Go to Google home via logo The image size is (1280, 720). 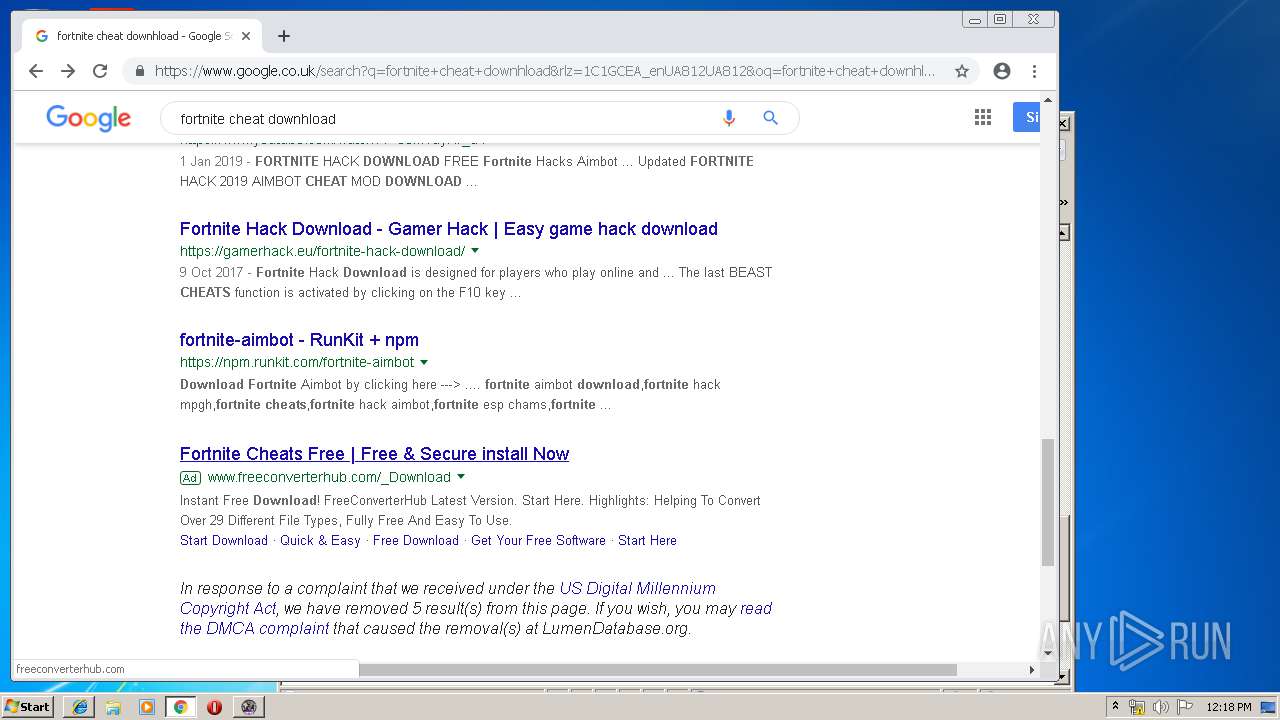(88, 118)
